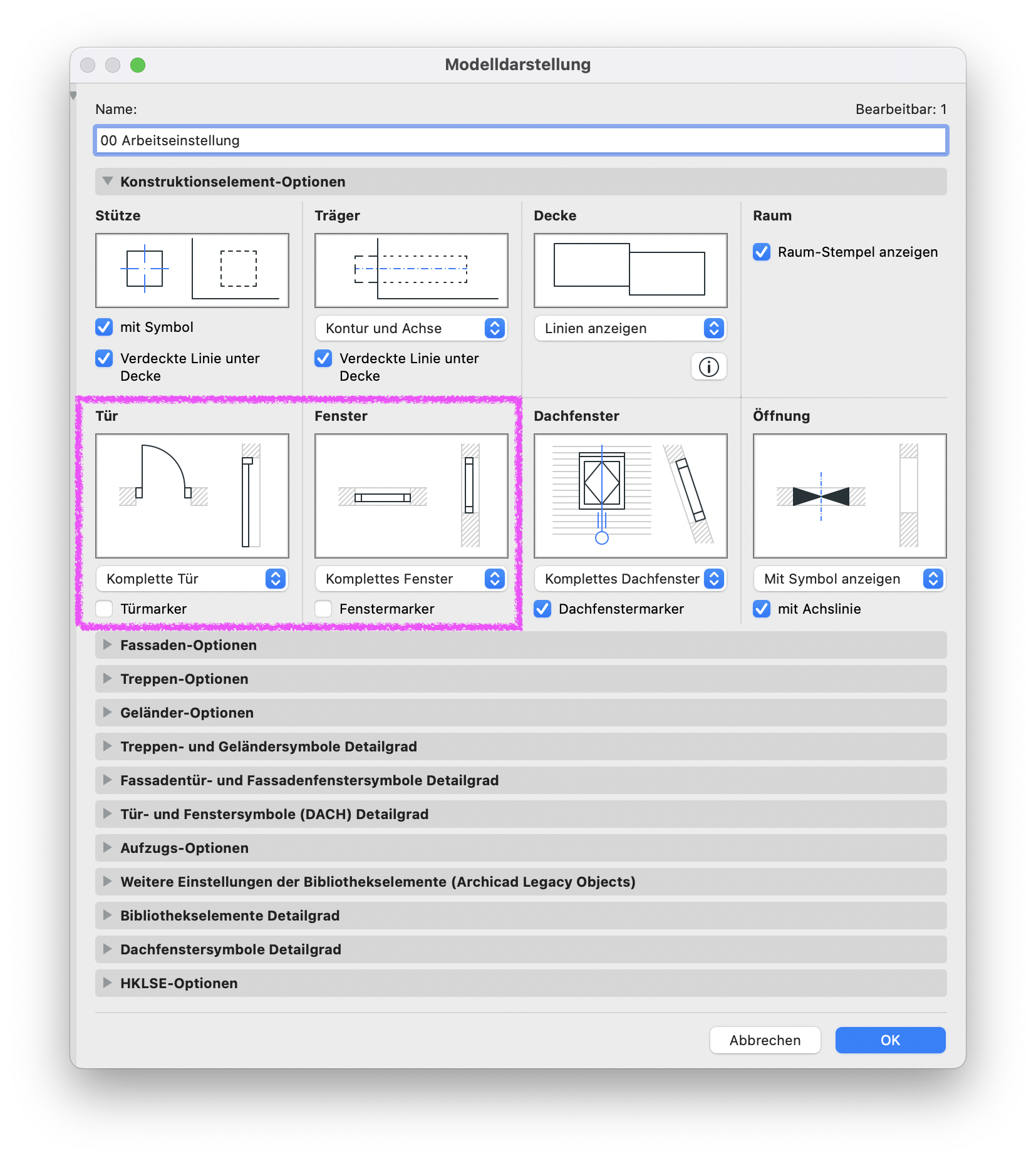
Task: Enable the Fenstermarker checkbox
Action: [x=323, y=609]
